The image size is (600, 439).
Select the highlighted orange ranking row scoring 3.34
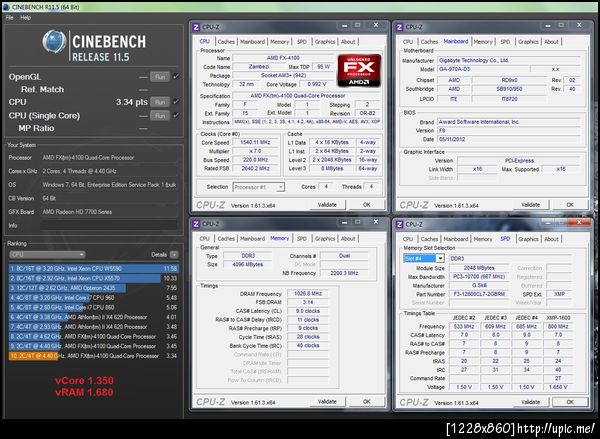[94, 356]
